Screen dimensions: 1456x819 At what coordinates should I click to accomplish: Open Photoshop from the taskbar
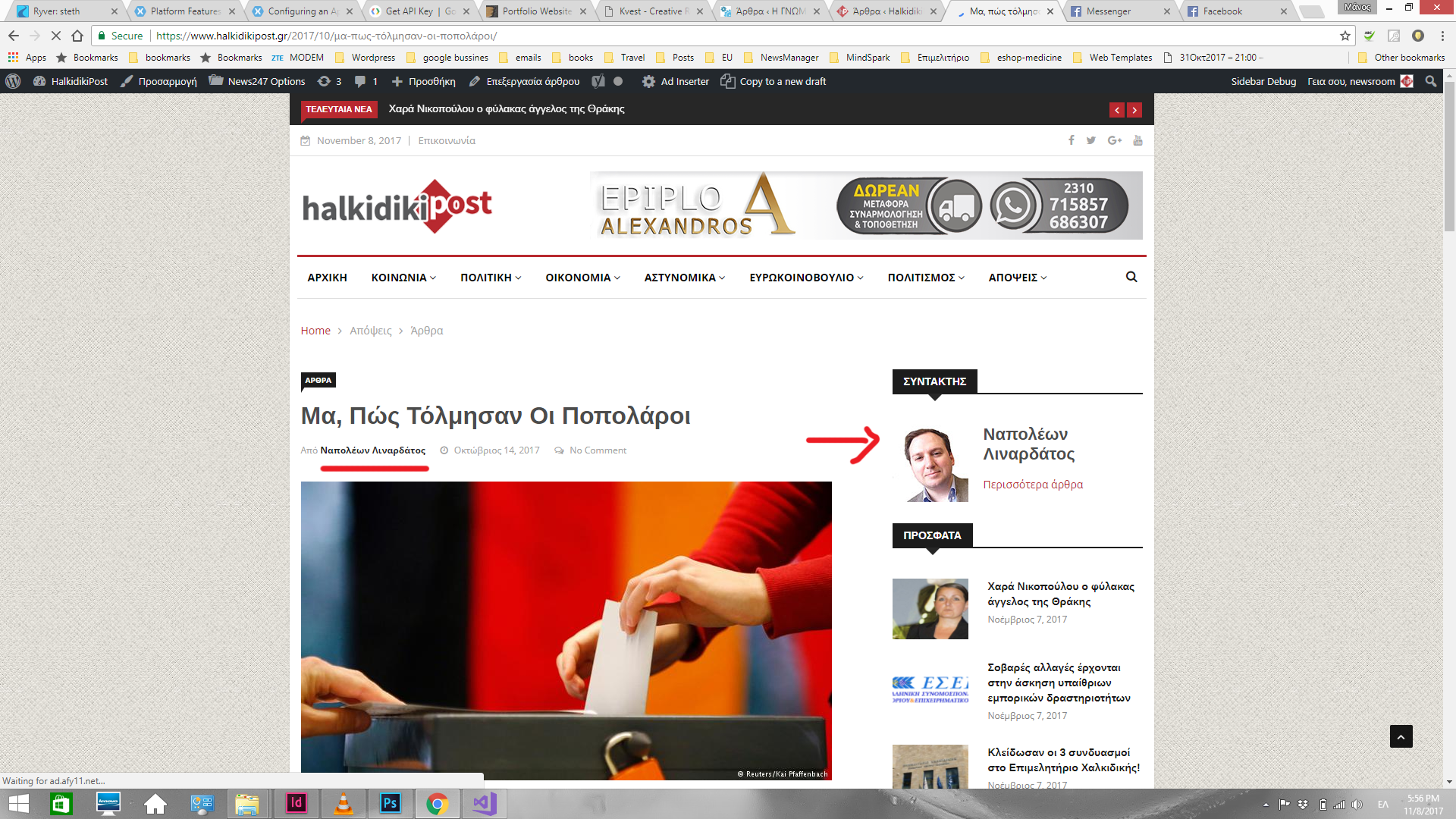(x=390, y=803)
